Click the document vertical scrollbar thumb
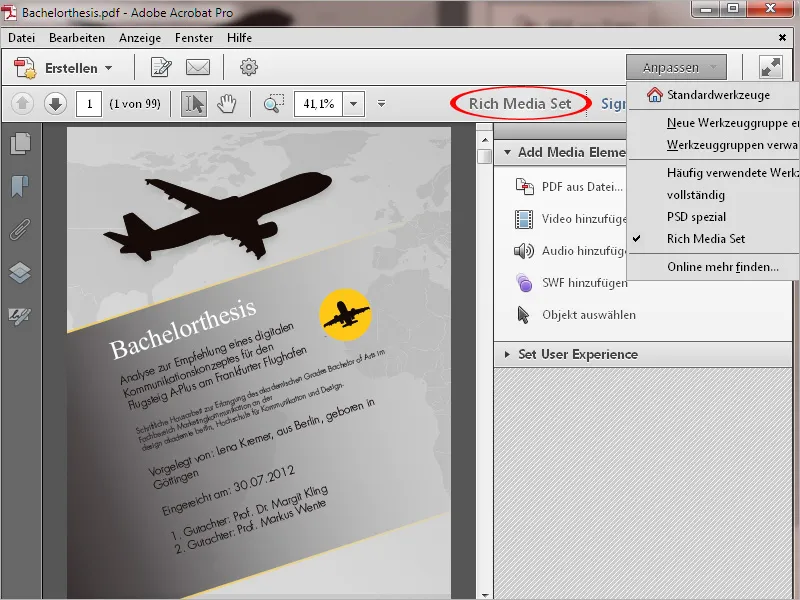 [x=485, y=156]
